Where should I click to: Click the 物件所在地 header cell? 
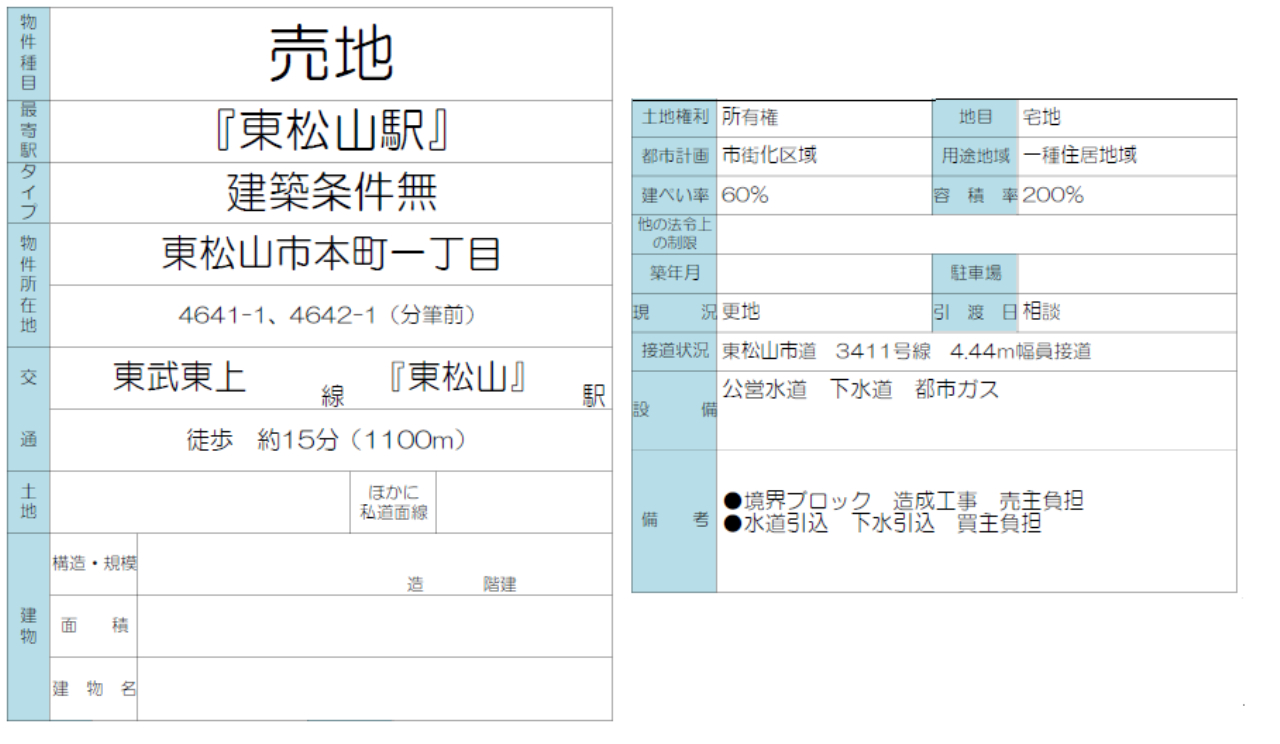(x=28, y=285)
